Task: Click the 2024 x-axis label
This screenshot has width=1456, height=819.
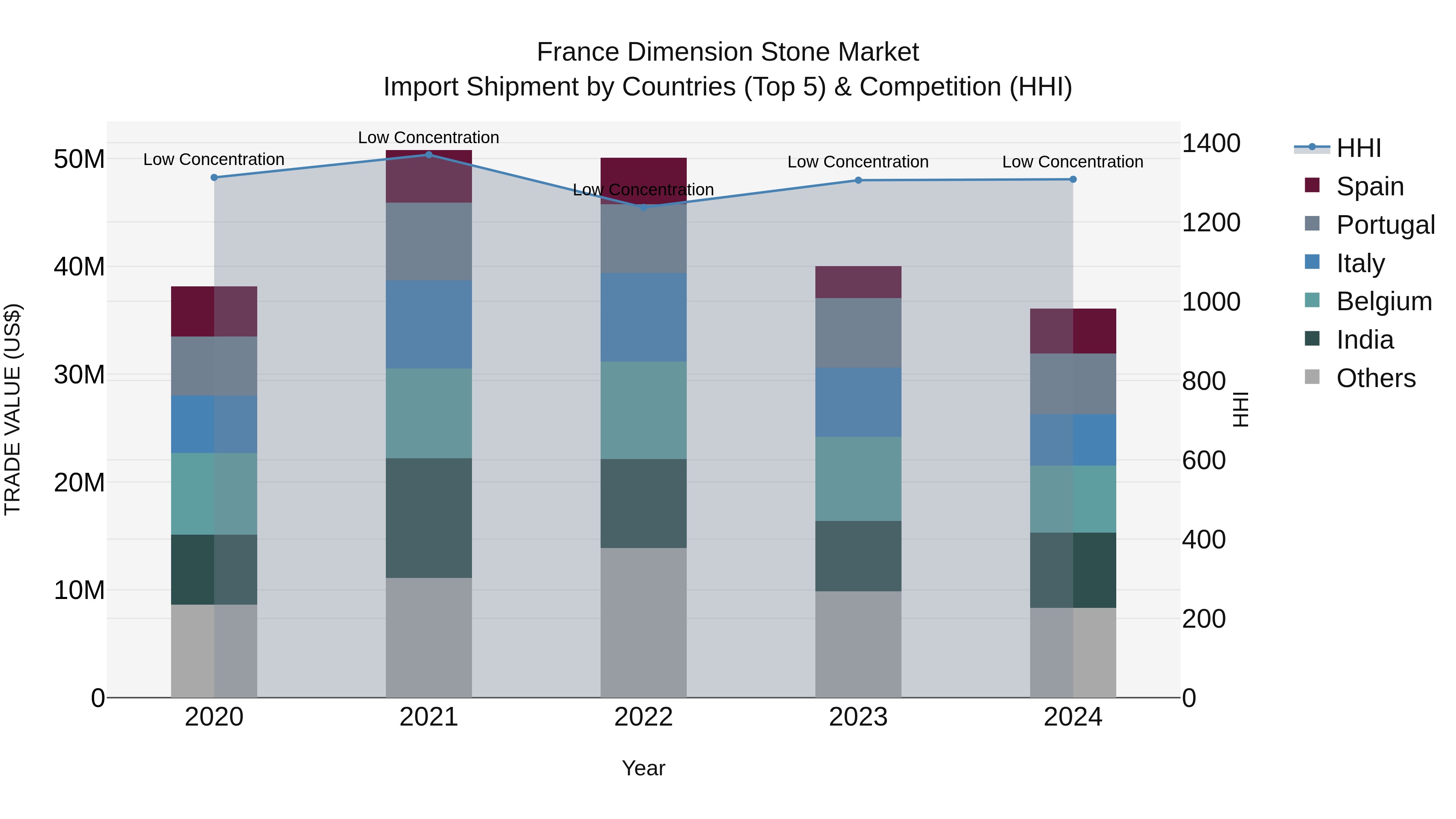Action: [x=1073, y=717]
